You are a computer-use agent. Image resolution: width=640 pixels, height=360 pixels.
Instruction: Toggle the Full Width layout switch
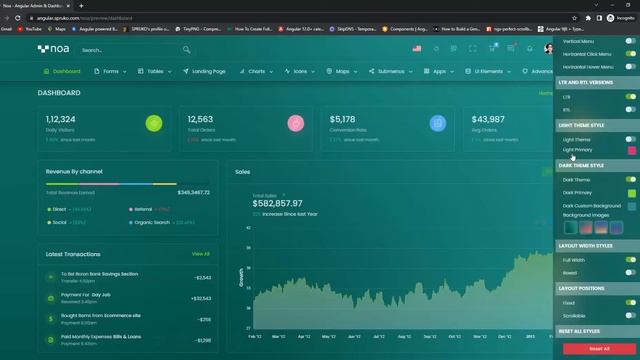(x=631, y=260)
